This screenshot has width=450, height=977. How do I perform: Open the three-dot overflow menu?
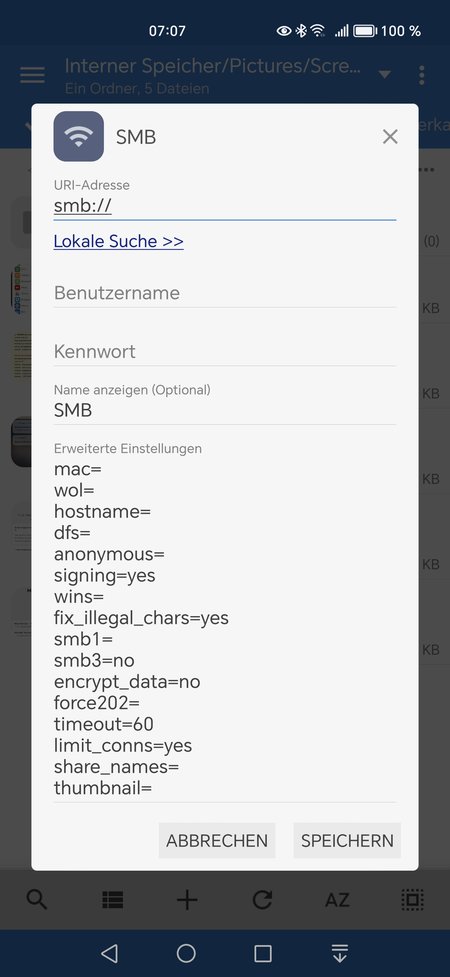(x=422, y=75)
